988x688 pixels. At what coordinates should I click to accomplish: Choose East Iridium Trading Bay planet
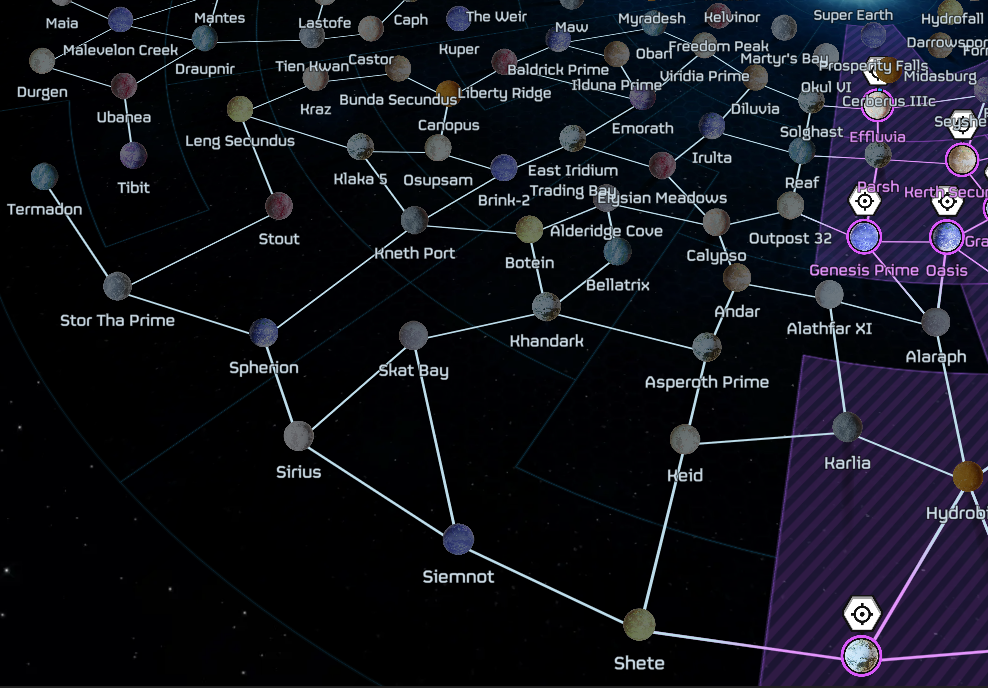pos(573,138)
